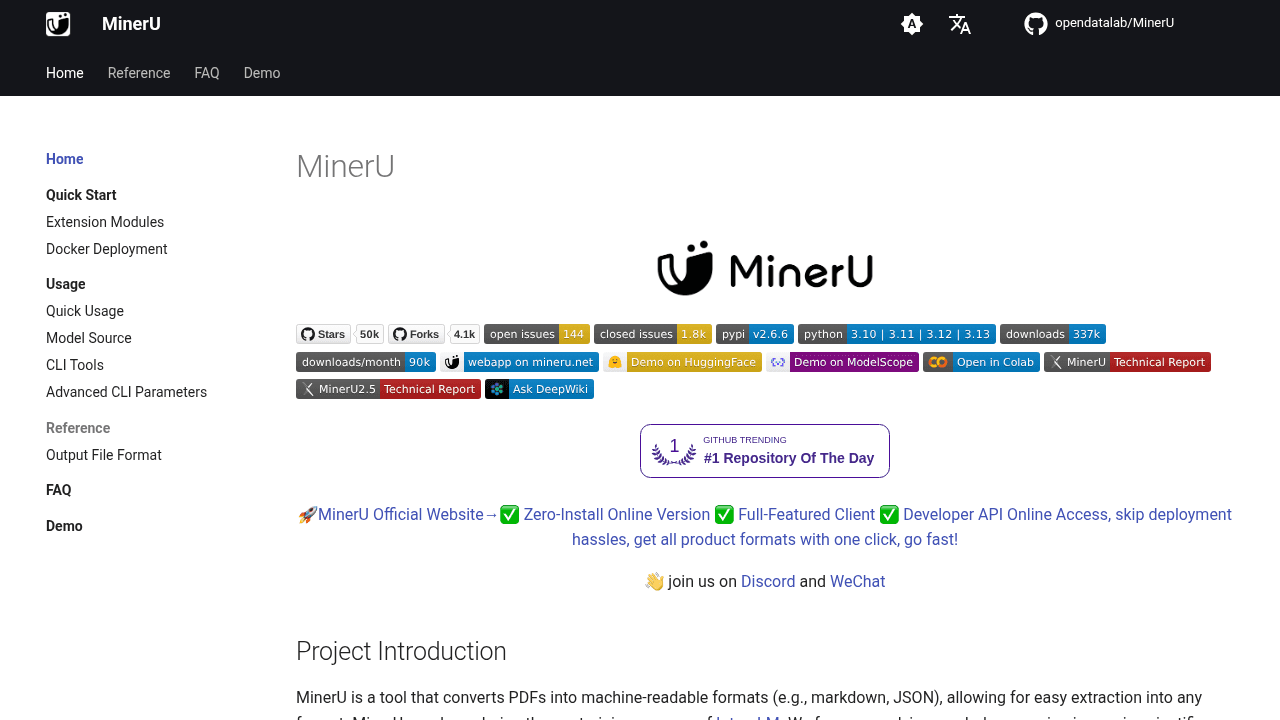This screenshot has width=1280, height=720.
Task: Open the FAQ tab in top navigation
Action: pos(206,72)
